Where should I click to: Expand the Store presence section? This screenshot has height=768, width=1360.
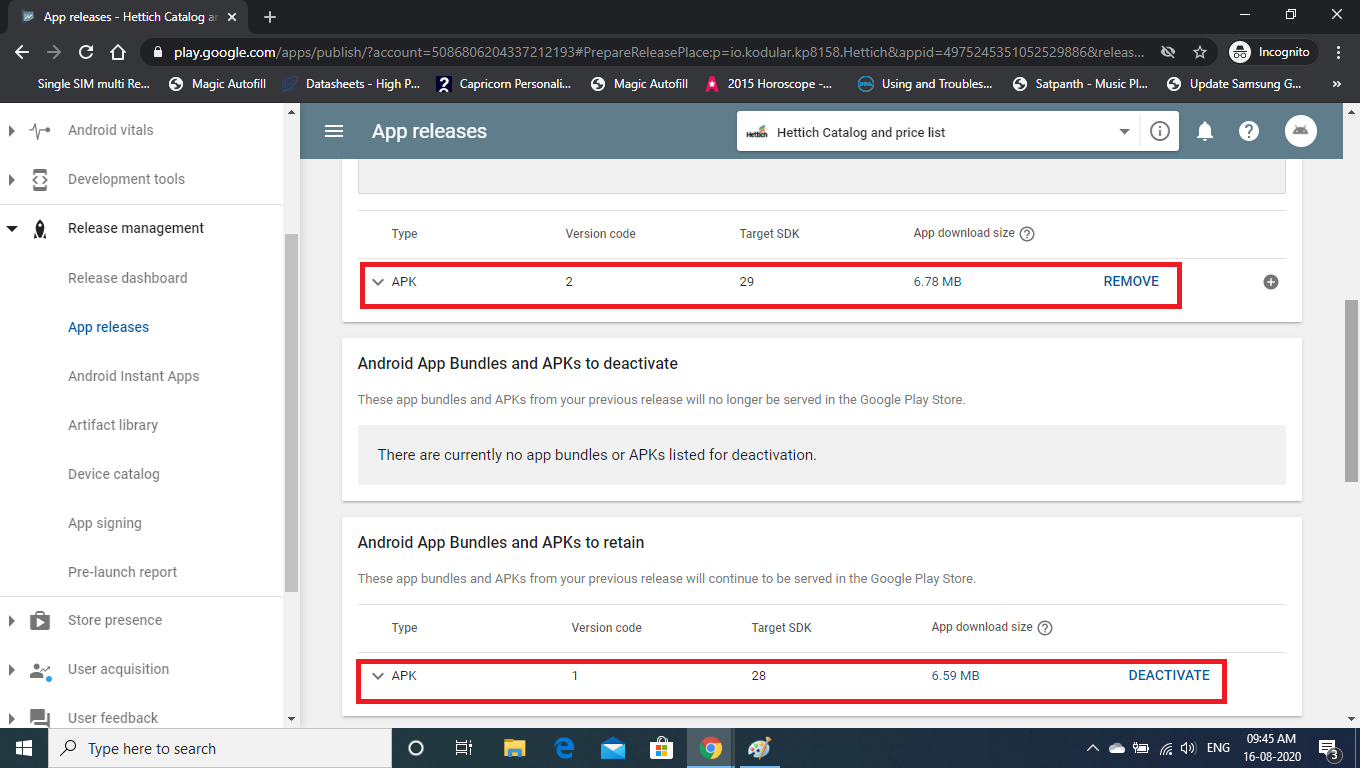(12, 621)
